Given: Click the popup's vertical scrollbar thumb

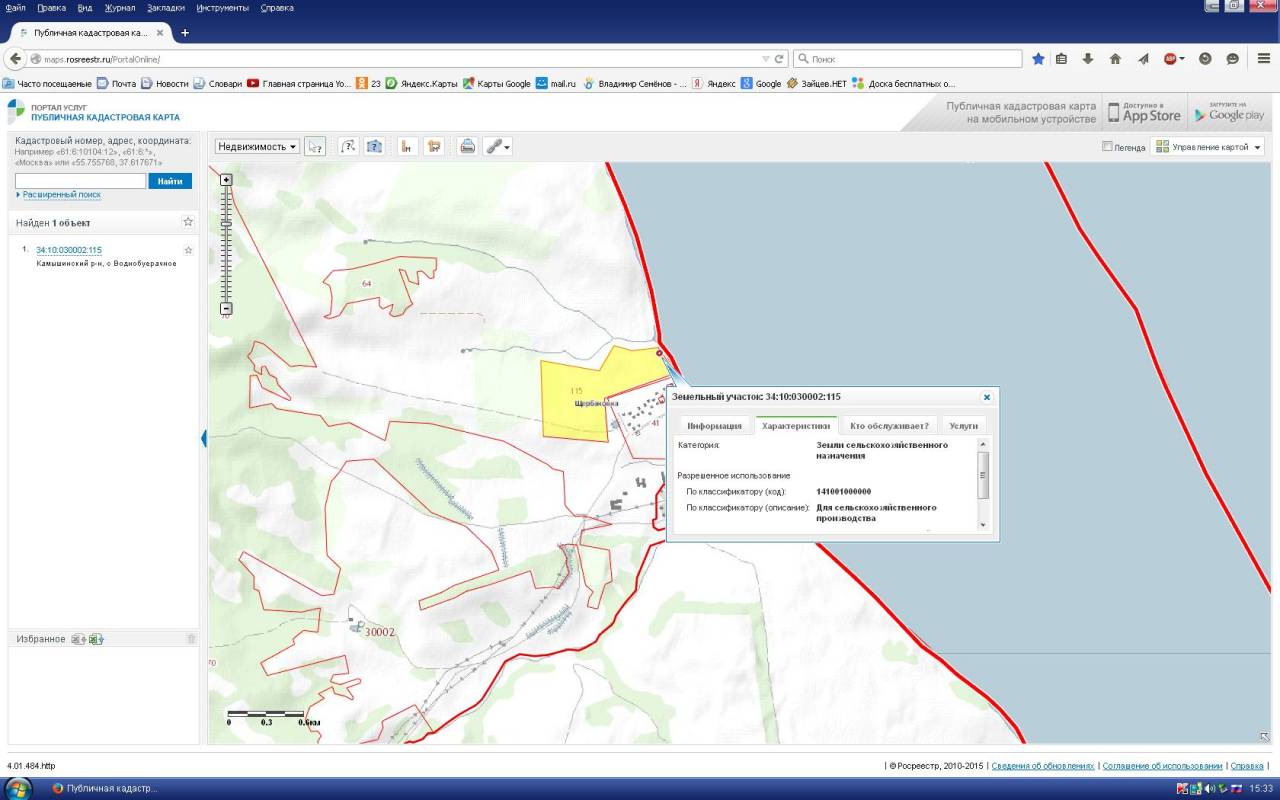Looking at the screenshot, I should pos(983,474).
